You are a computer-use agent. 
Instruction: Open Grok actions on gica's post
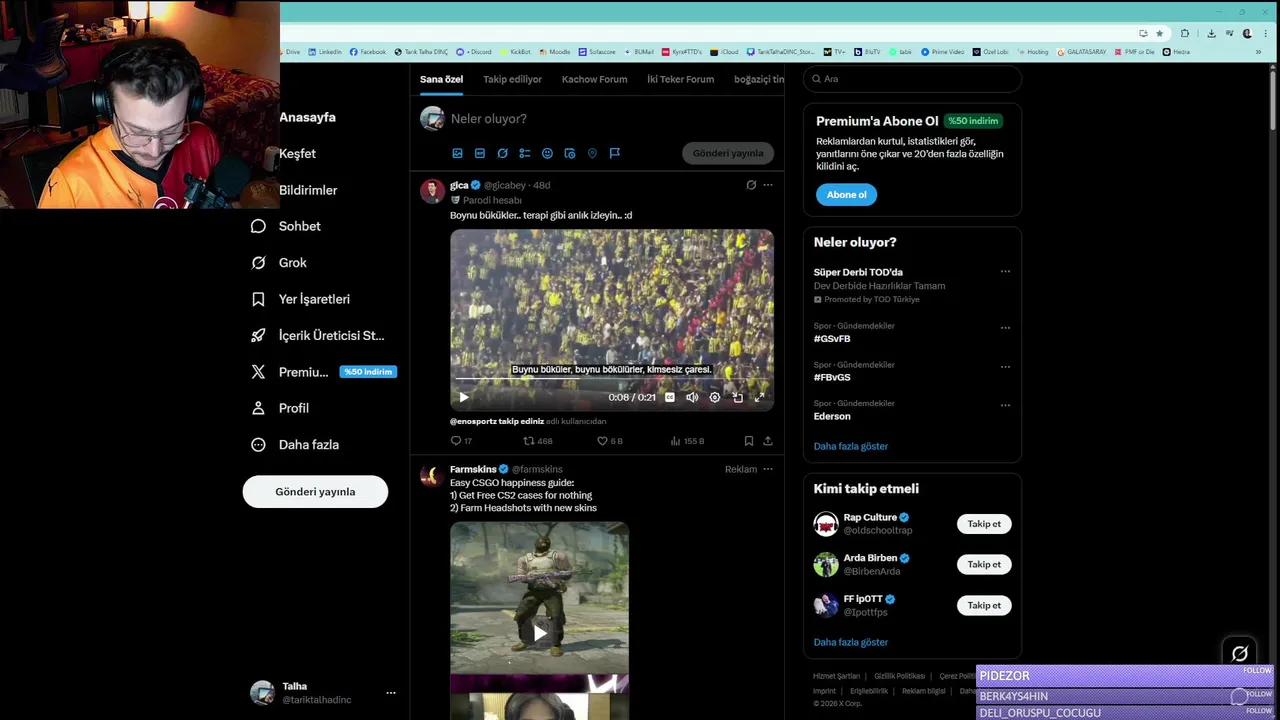pyautogui.click(x=751, y=185)
